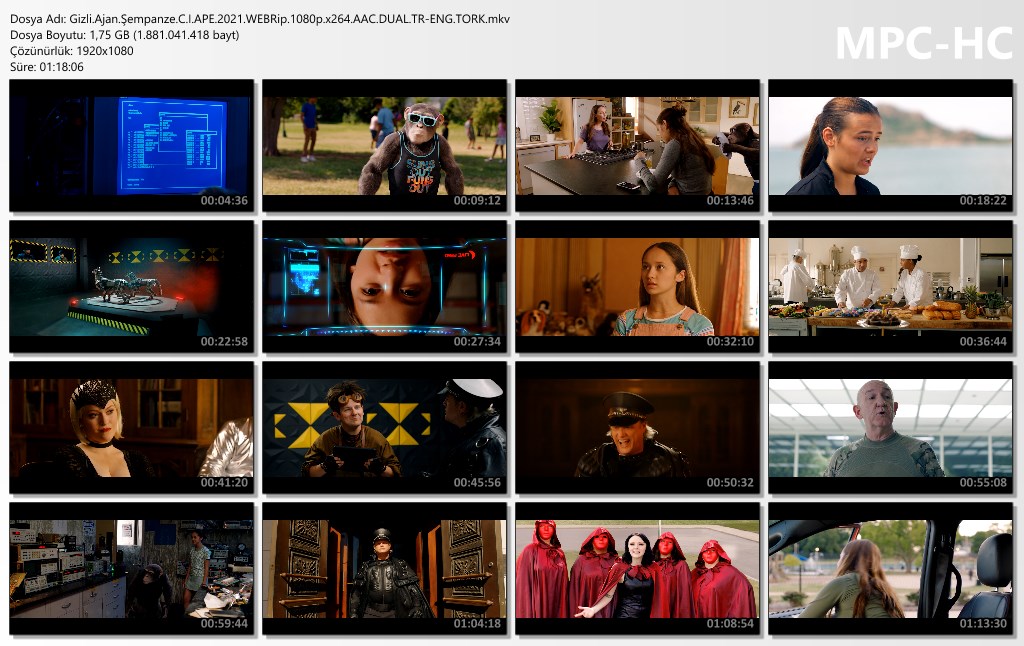Select the thumbnail at 00:22:58
The image size is (1024, 646).
click(131, 287)
